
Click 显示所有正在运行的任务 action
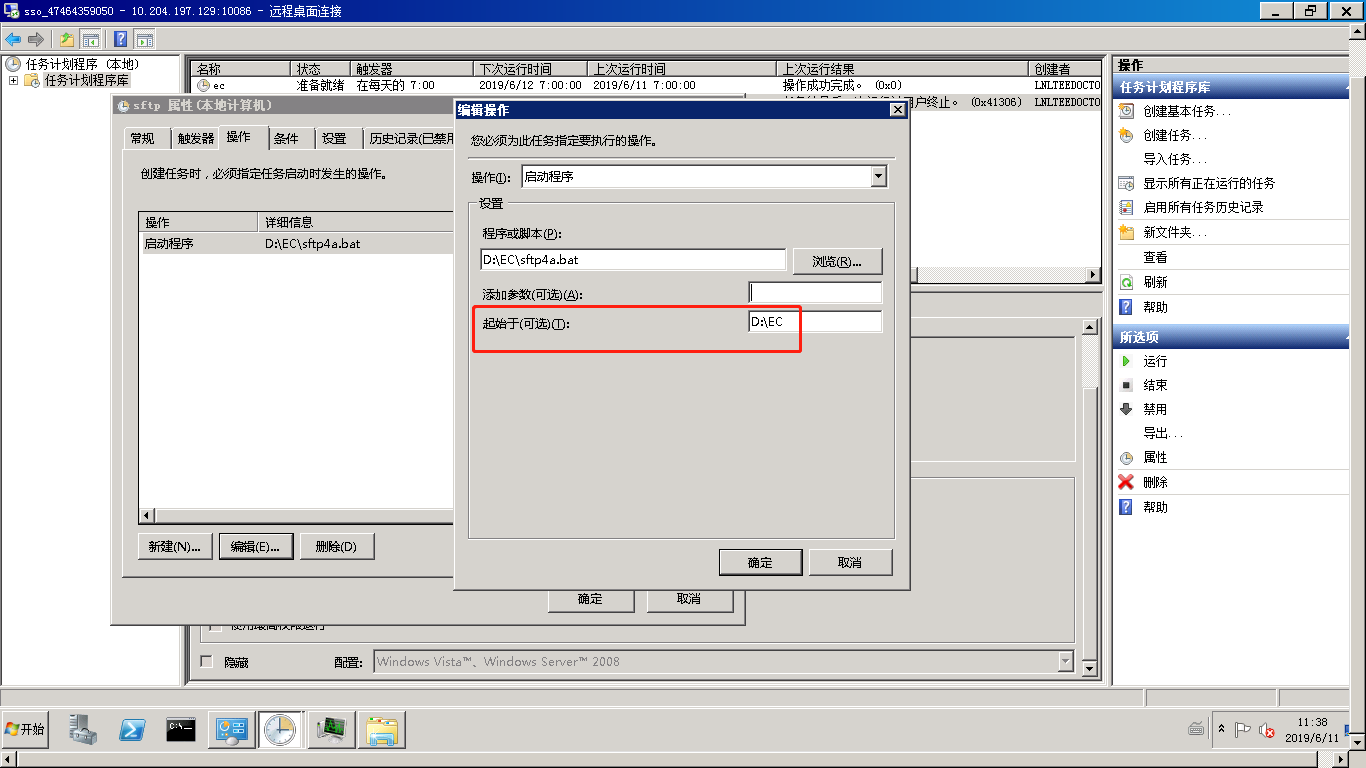coord(1209,183)
